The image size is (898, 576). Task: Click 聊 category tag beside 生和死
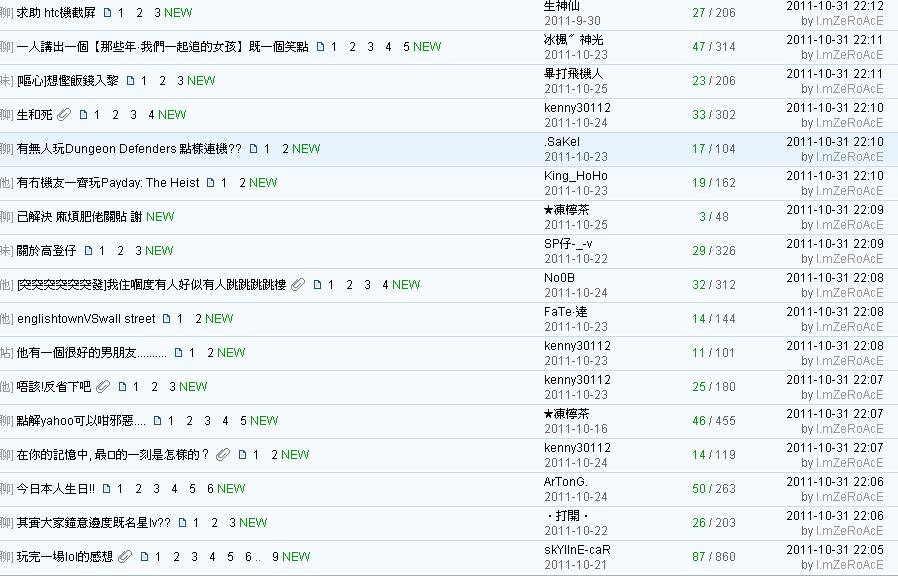[6, 115]
